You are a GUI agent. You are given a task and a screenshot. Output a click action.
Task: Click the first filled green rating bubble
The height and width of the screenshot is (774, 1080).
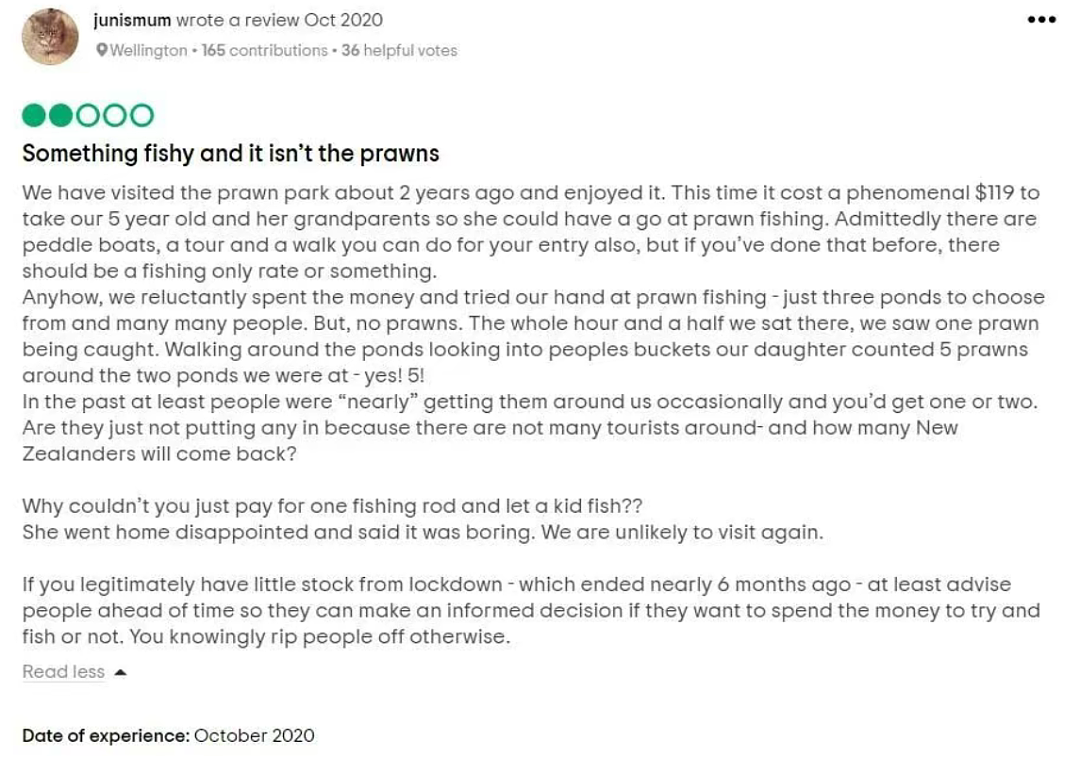click(34, 115)
